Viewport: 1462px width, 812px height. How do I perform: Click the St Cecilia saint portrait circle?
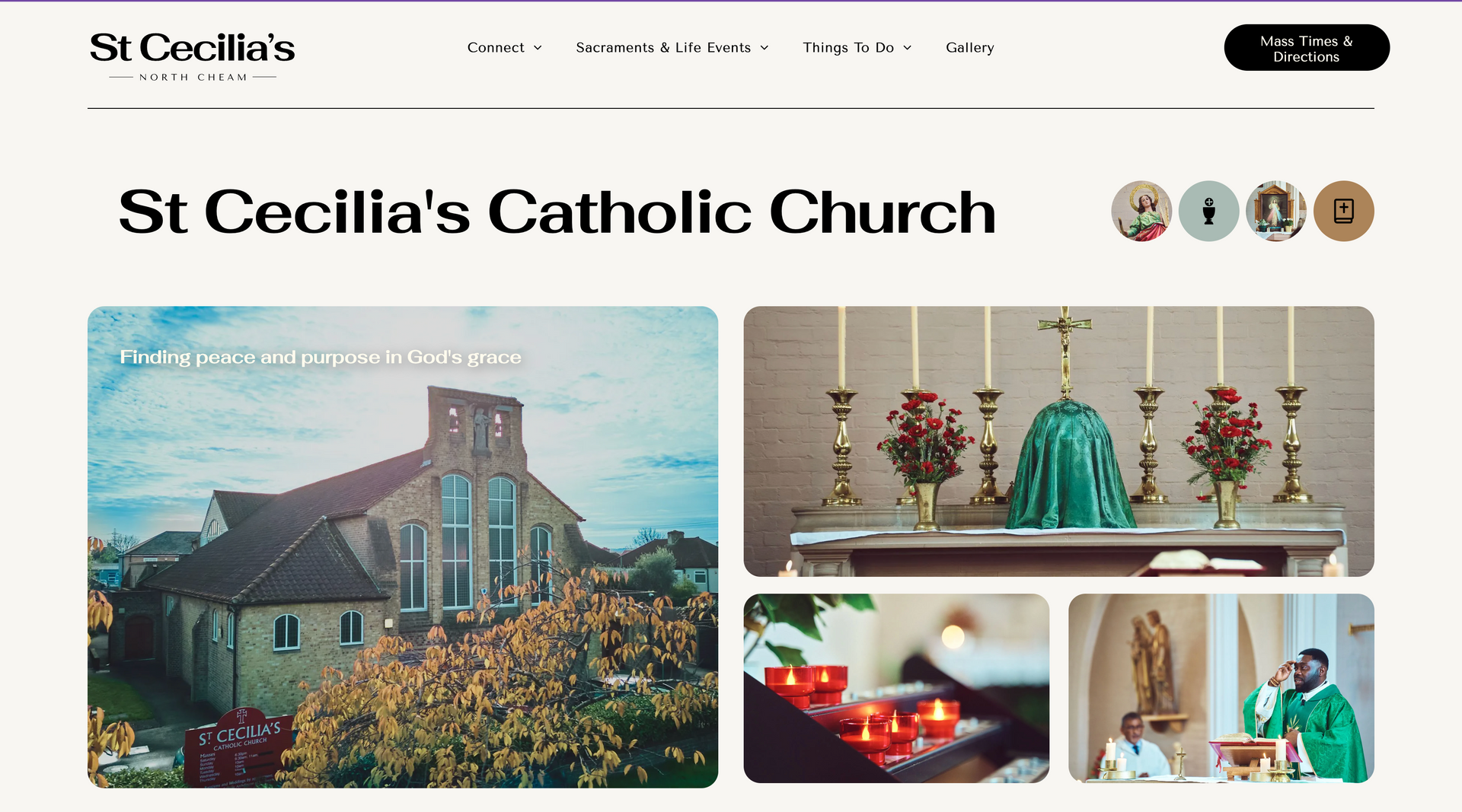point(1141,211)
